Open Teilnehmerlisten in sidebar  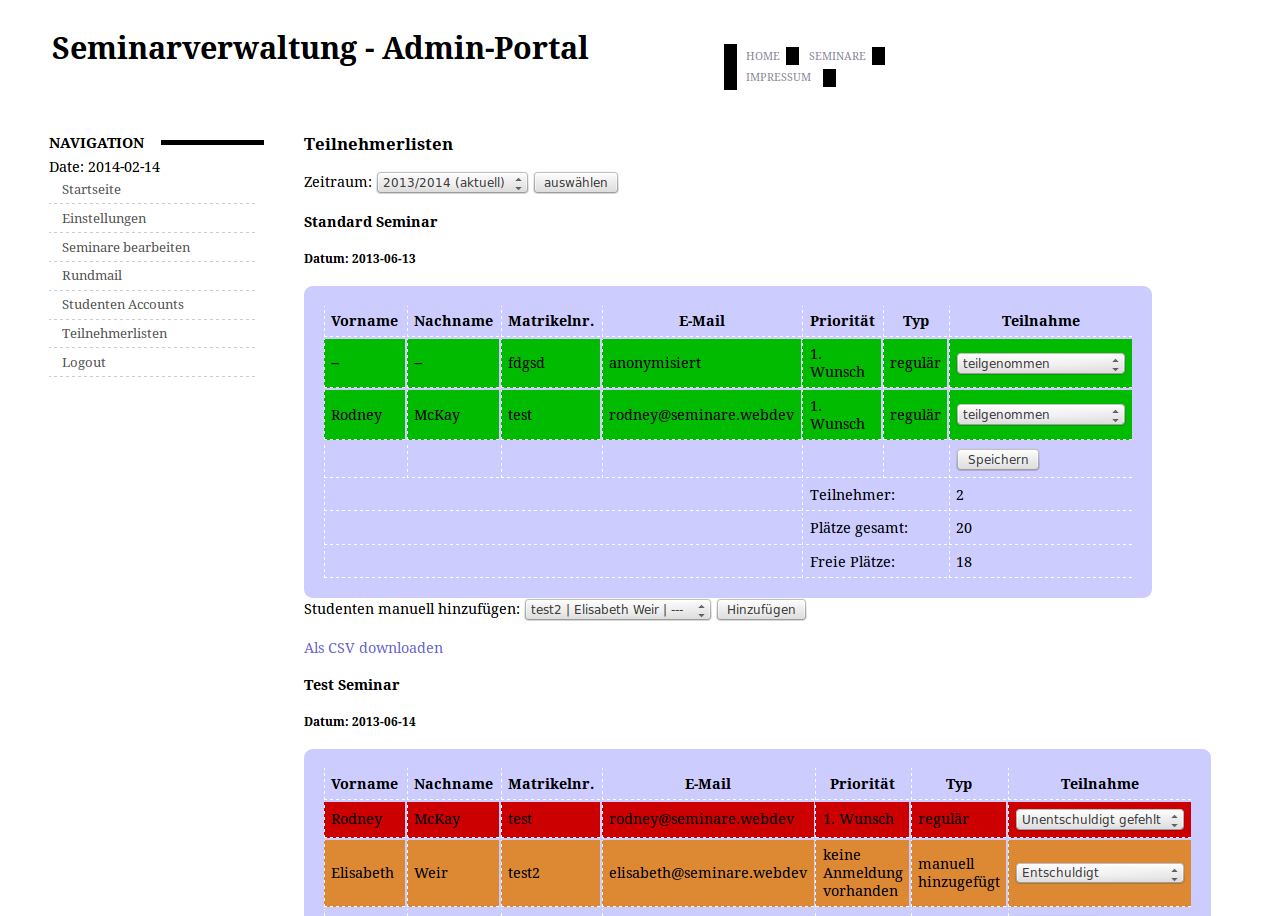[114, 334]
